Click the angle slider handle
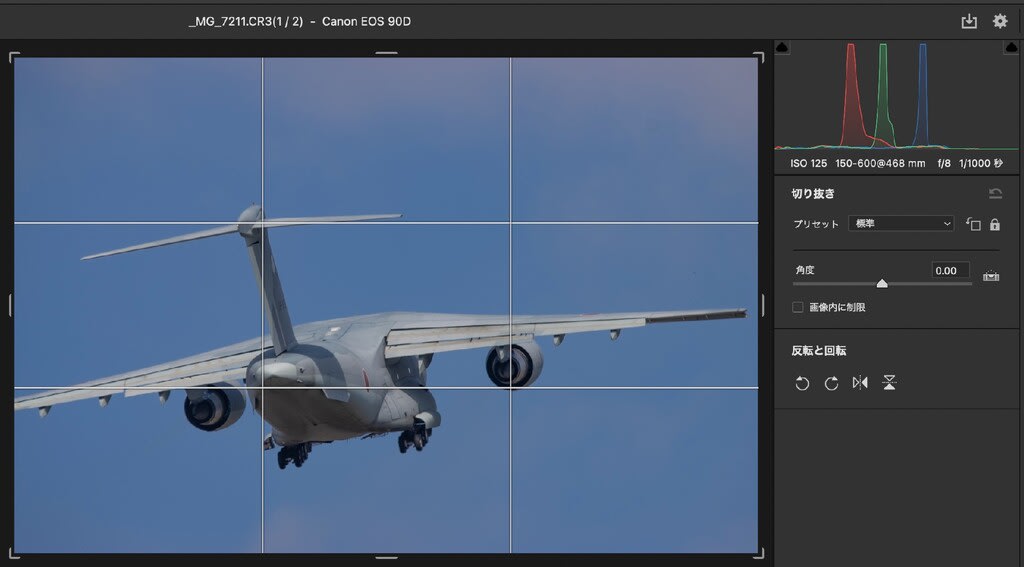Image resolution: width=1024 pixels, height=567 pixels. coord(882,283)
